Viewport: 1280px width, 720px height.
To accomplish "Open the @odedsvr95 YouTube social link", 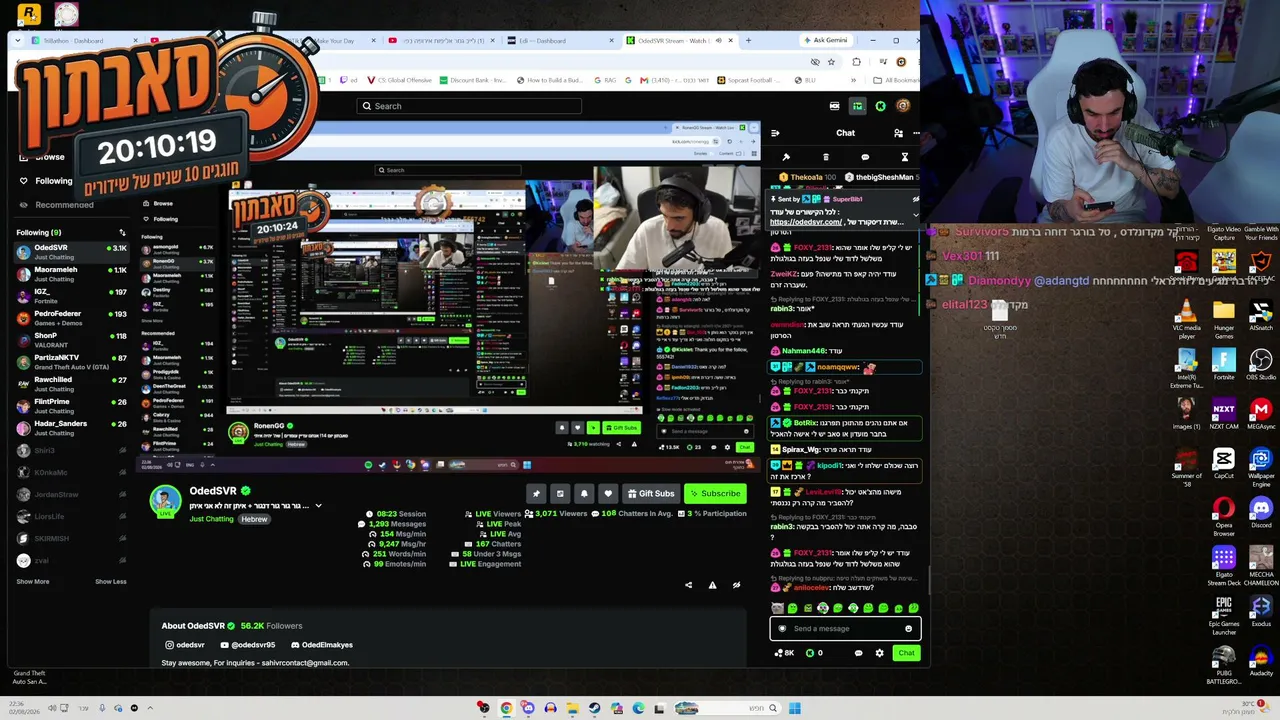I will point(247,645).
